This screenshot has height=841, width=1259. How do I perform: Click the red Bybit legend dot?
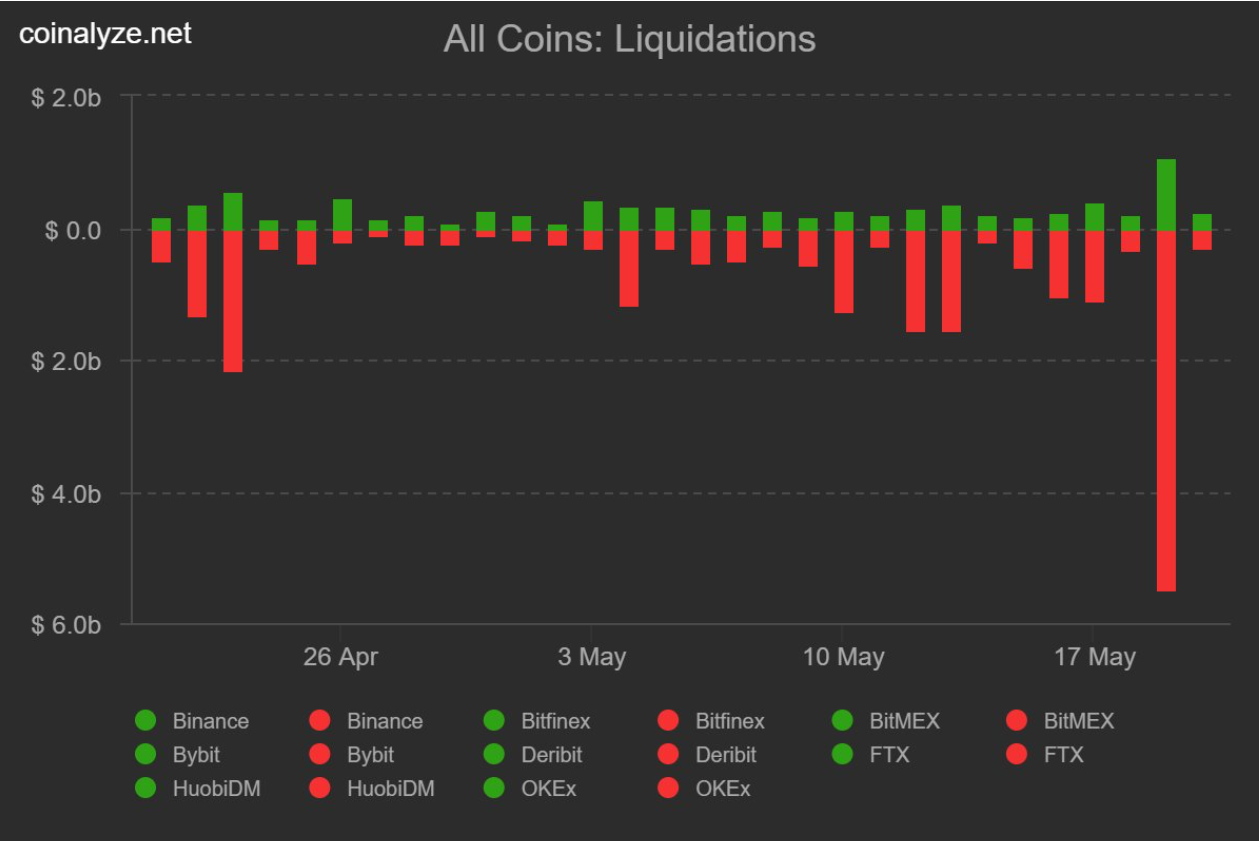point(320,754)
